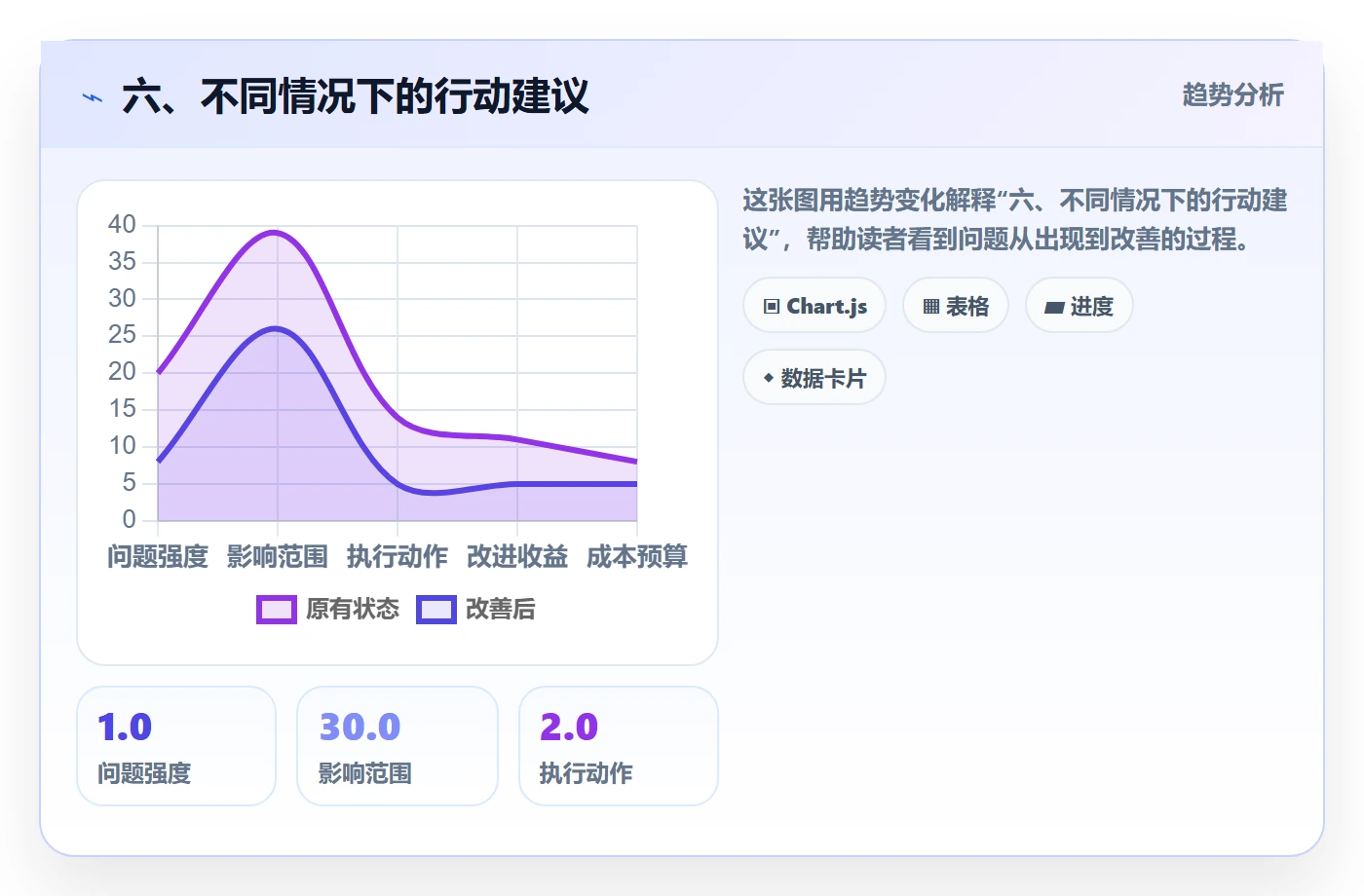Click the 25 y-axis value
The width and height of the screenshot is (1364, 896).
[122, 335]
